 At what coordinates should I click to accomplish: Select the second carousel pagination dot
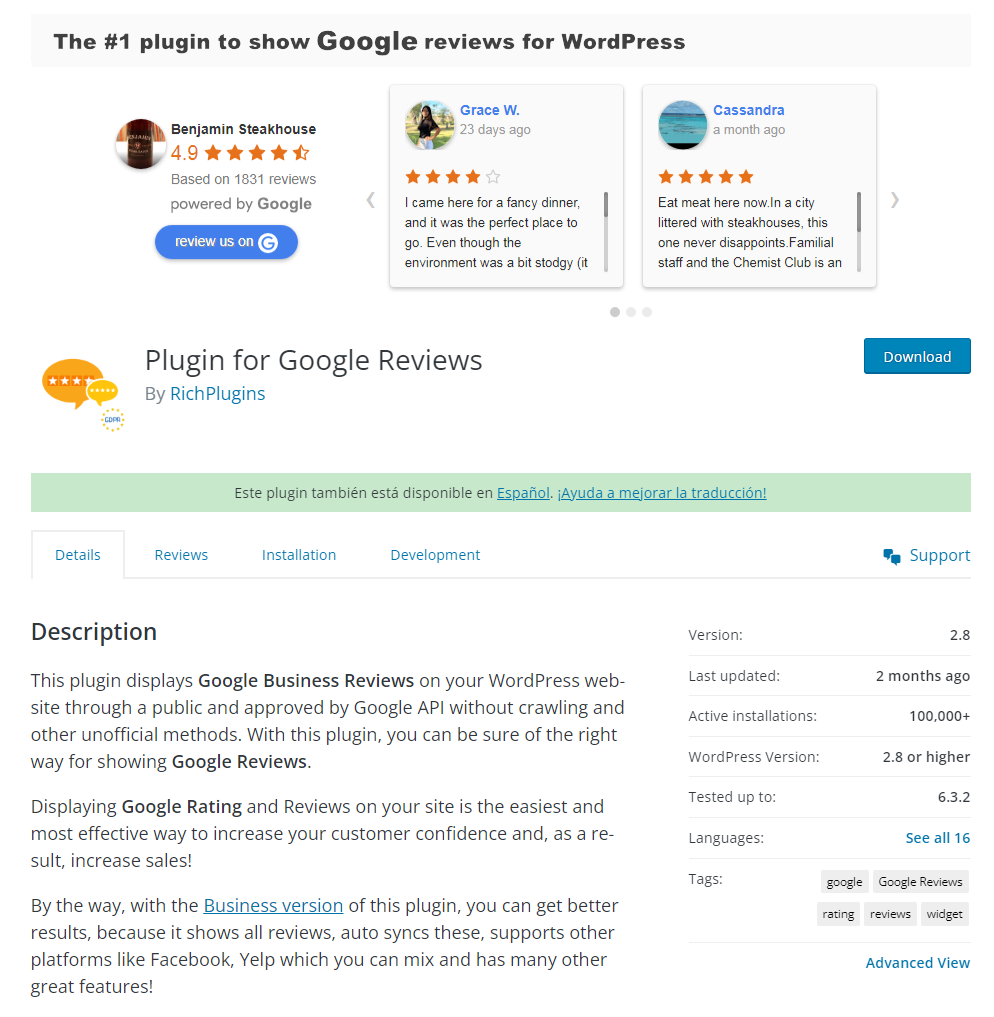click(631, 312)
